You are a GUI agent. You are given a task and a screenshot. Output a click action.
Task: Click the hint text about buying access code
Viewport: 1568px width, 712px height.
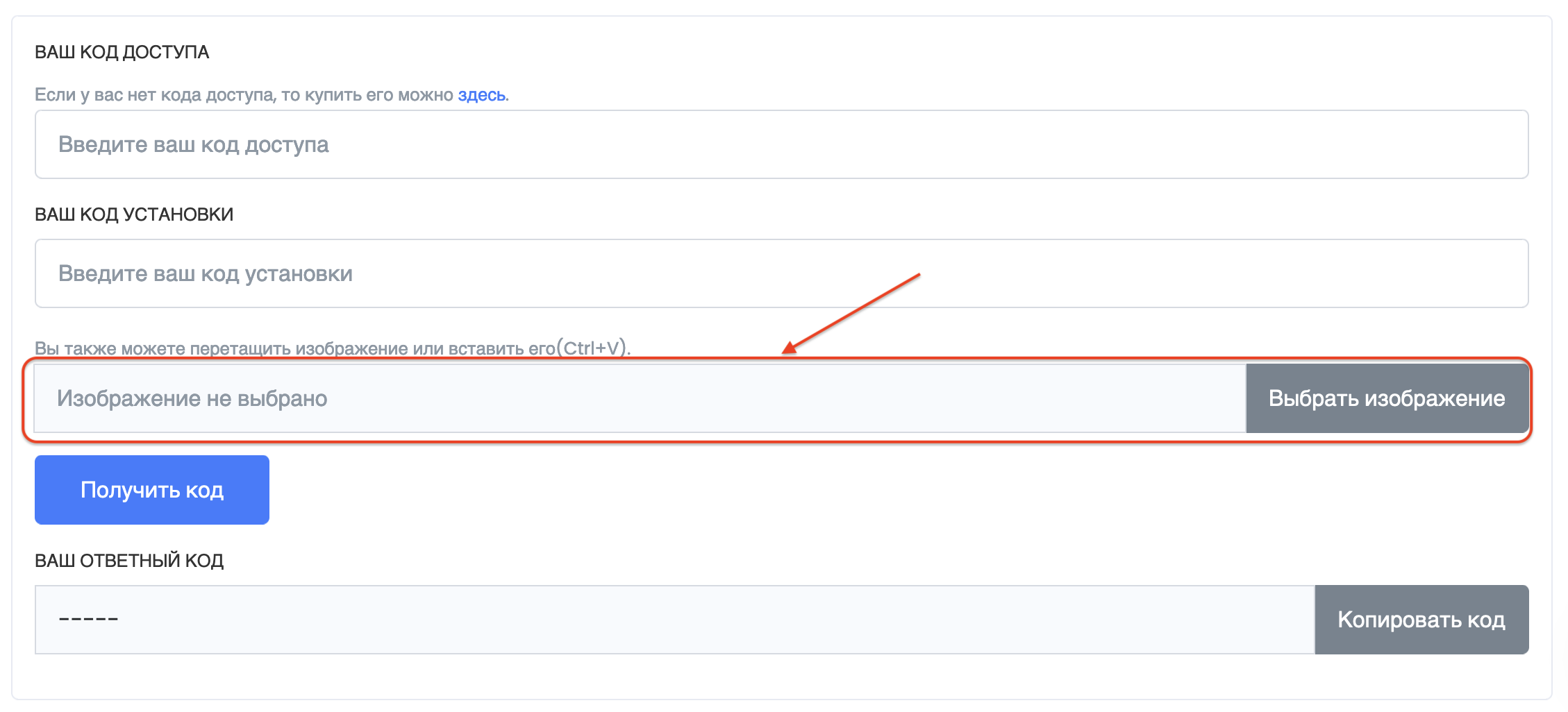point(244,95)
